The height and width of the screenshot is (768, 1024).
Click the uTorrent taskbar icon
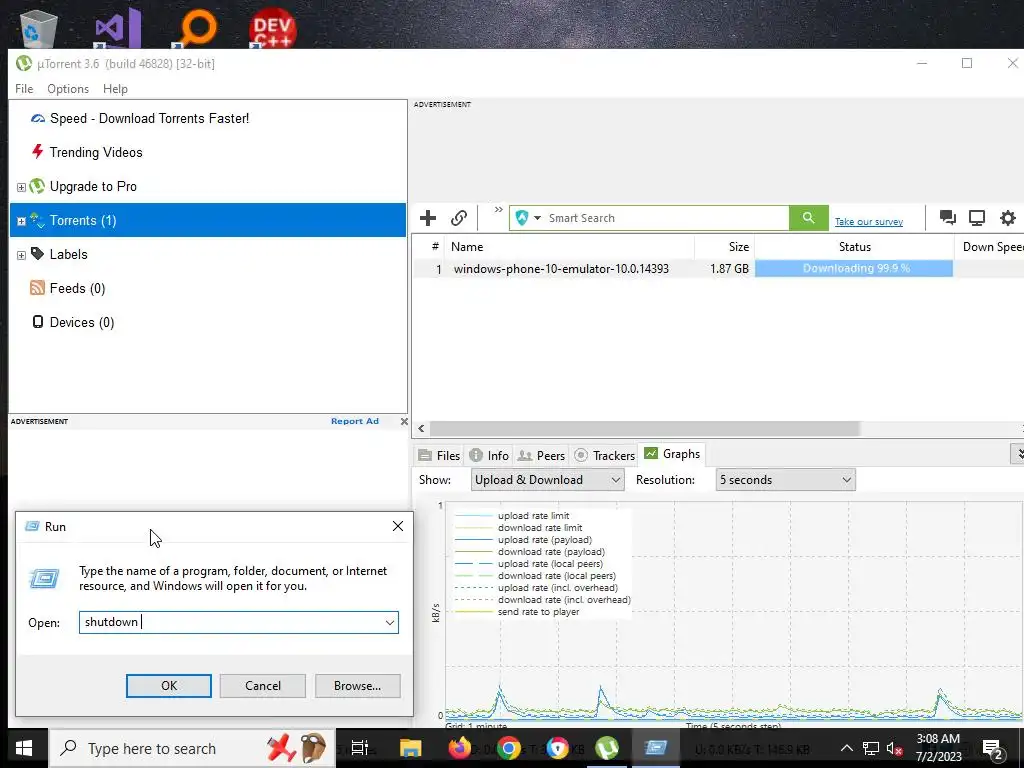607,748
